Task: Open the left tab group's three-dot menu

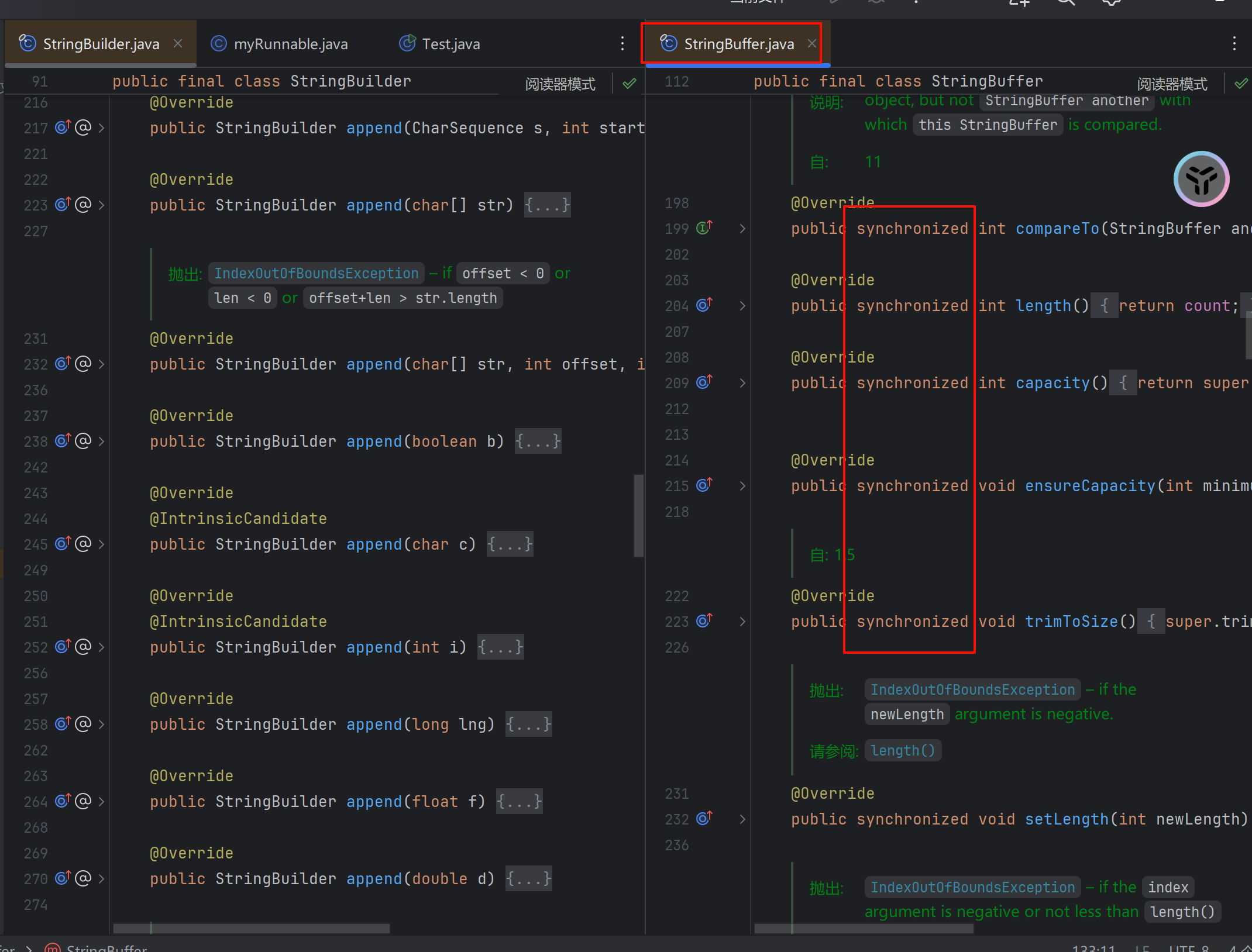Action: [622, 44]
